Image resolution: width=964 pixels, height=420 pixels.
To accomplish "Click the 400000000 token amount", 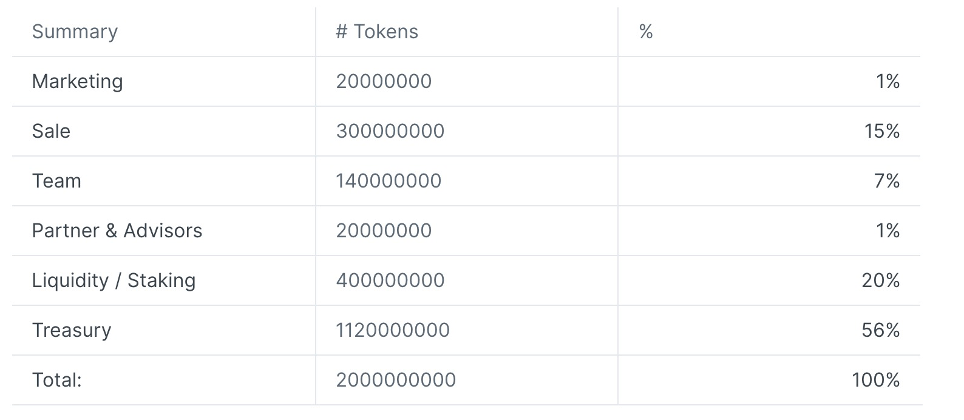I will [x=390, y=280].
